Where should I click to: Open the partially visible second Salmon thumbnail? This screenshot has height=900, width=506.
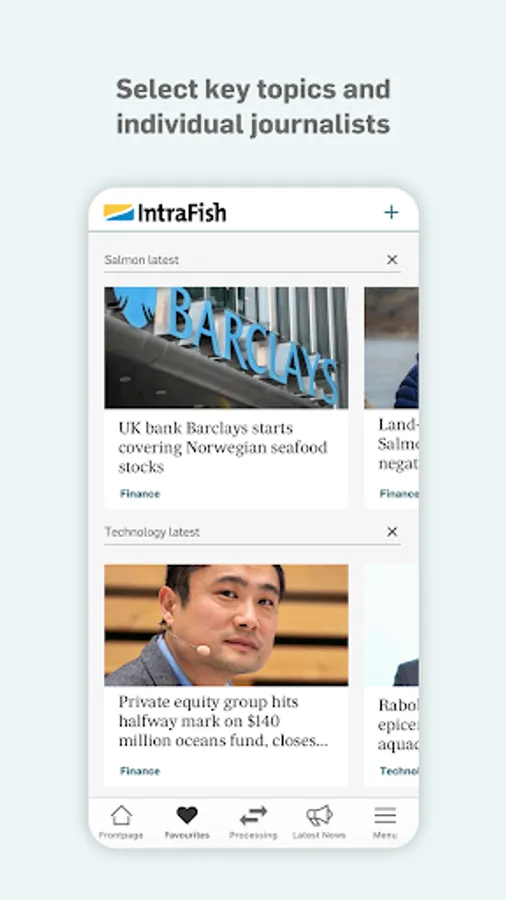pyautogui.click(x=391, y=348)
